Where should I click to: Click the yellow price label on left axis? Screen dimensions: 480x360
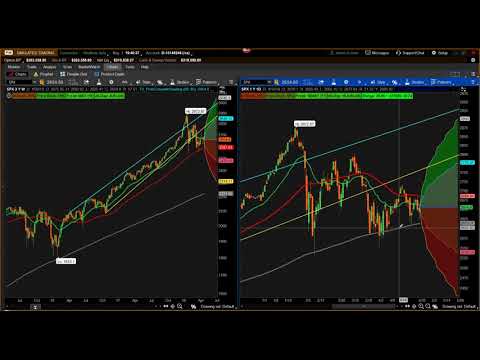(226, 181)
